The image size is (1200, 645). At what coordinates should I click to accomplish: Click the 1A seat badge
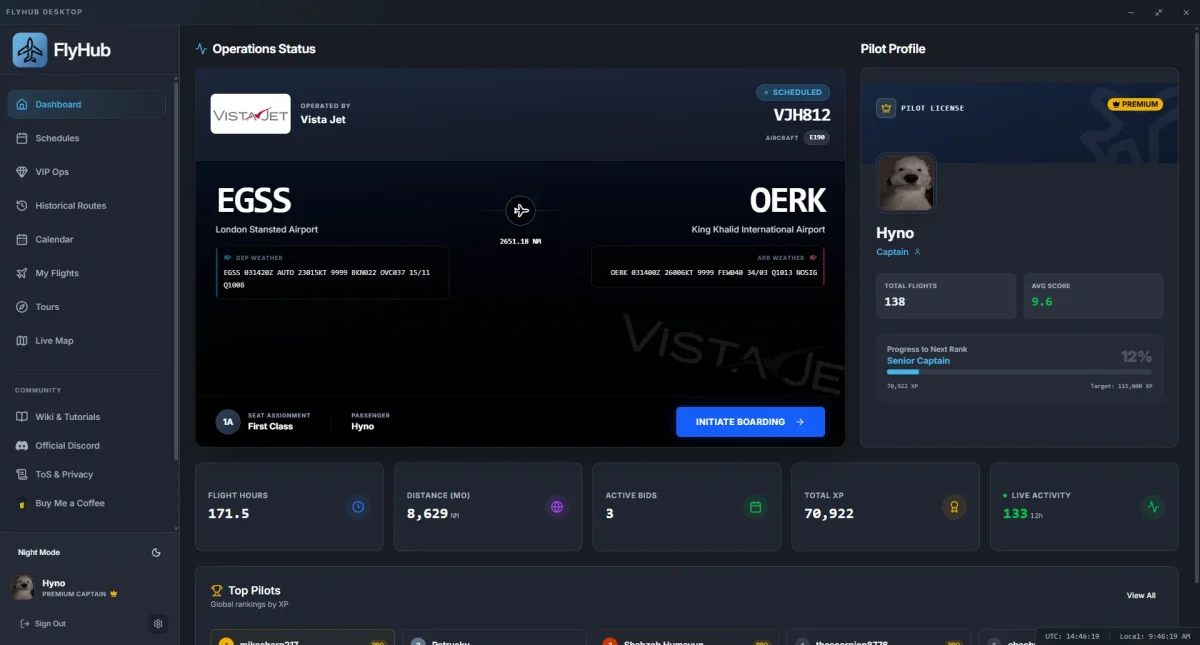click(x=228, y=422)
